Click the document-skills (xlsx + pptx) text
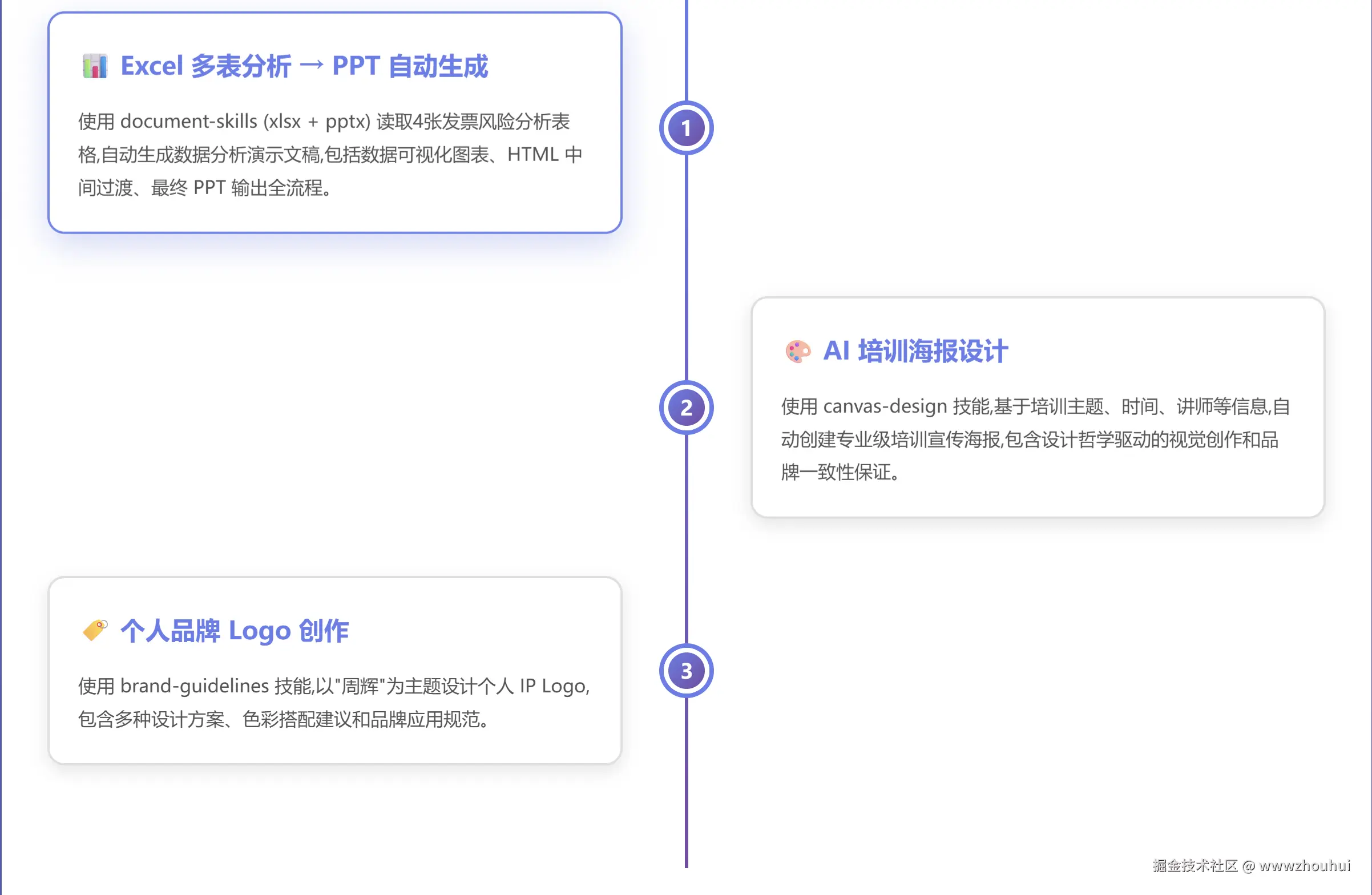1372x895 pixels. pyautogui.click(x=245, y=122)
